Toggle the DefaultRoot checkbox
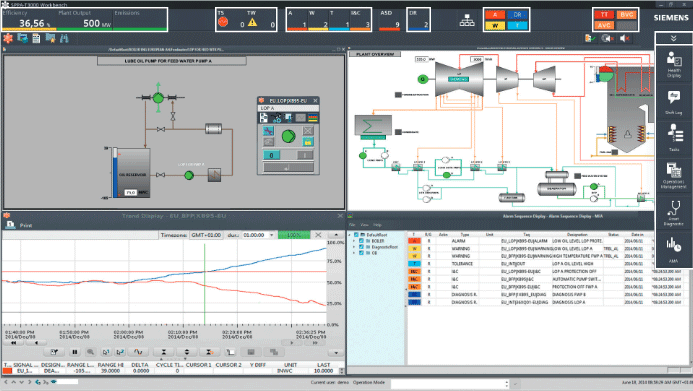 [x=356, y=235]
